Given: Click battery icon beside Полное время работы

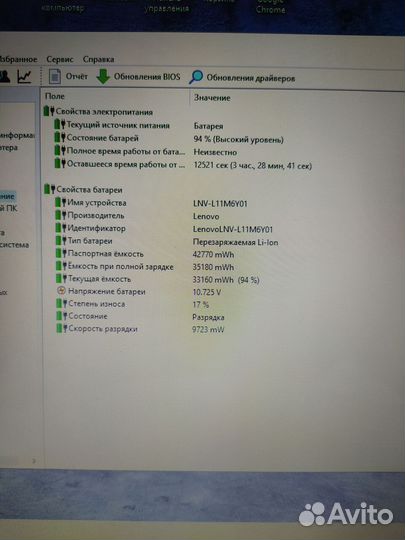Looking at the screenshot, I should point(60,151).
